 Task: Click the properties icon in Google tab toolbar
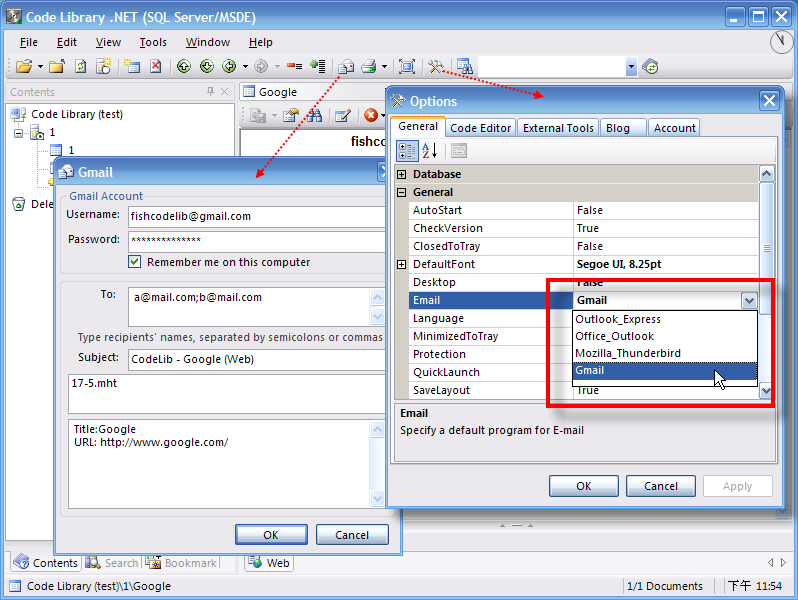(291, 116)
